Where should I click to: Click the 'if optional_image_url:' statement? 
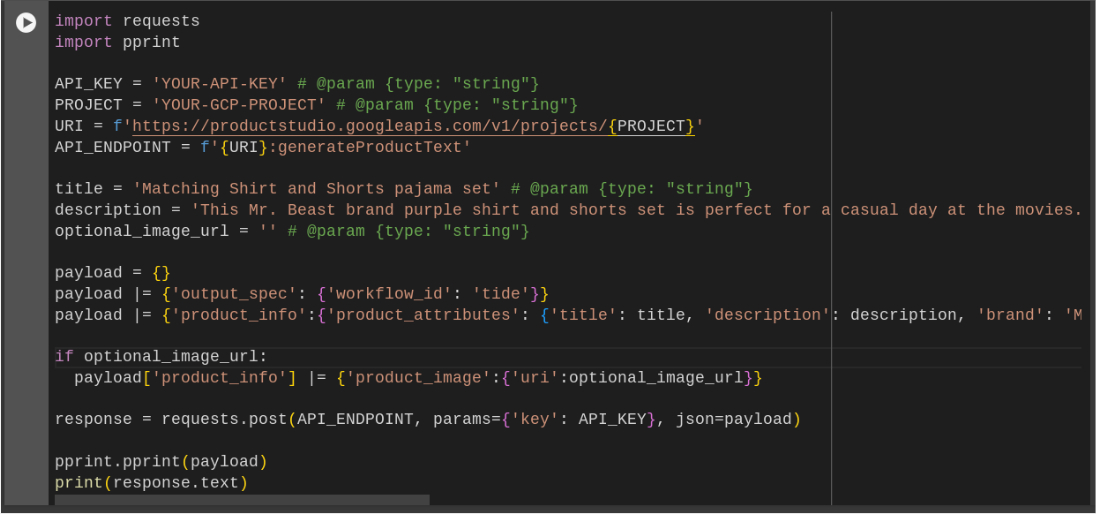[x=161, y=357]
